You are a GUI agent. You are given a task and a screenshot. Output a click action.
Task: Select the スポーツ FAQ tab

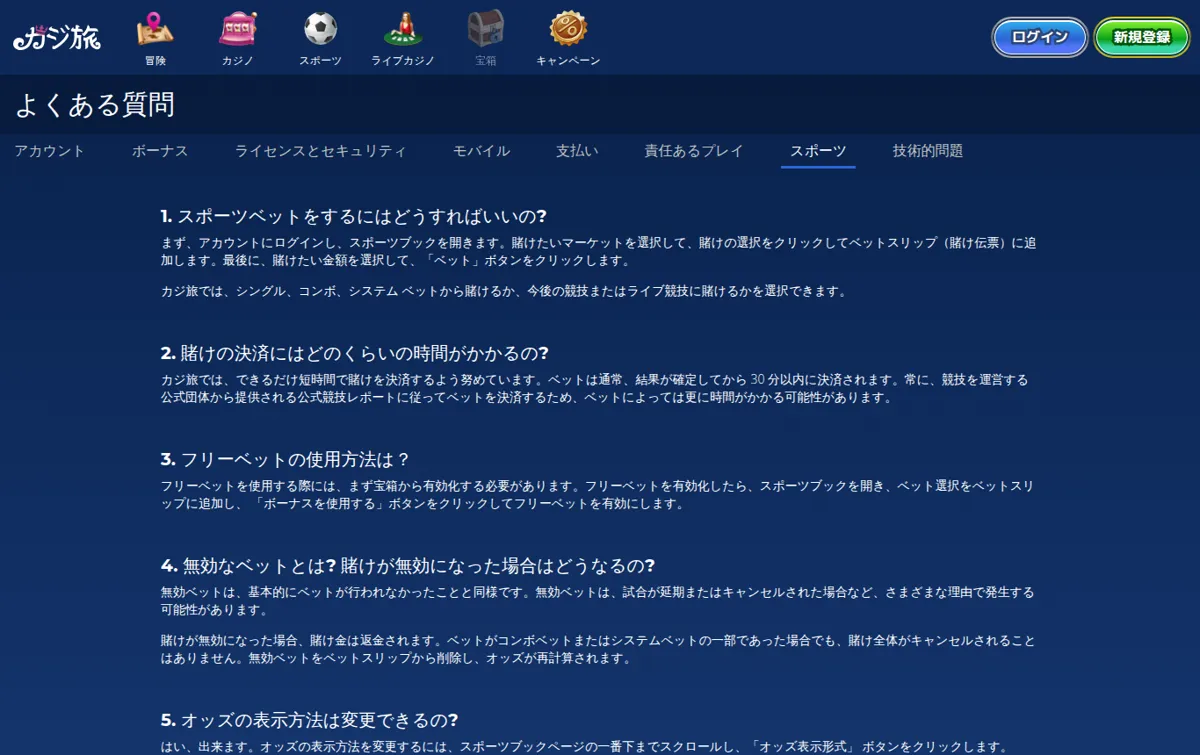coord(818,151)
